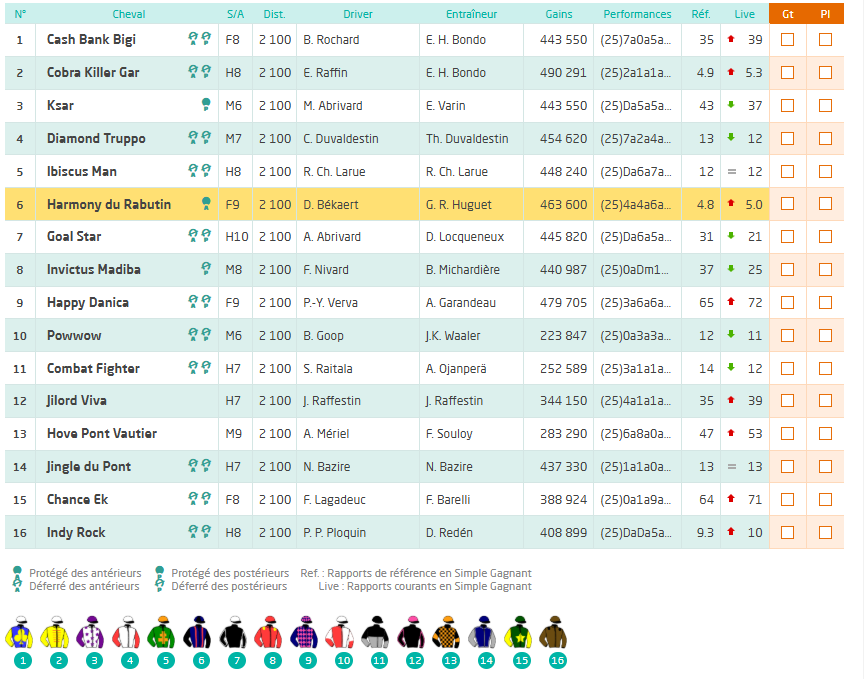Toggle the Pl checkbox in Powwow's row
864x679 pixels.
(825, 336)
